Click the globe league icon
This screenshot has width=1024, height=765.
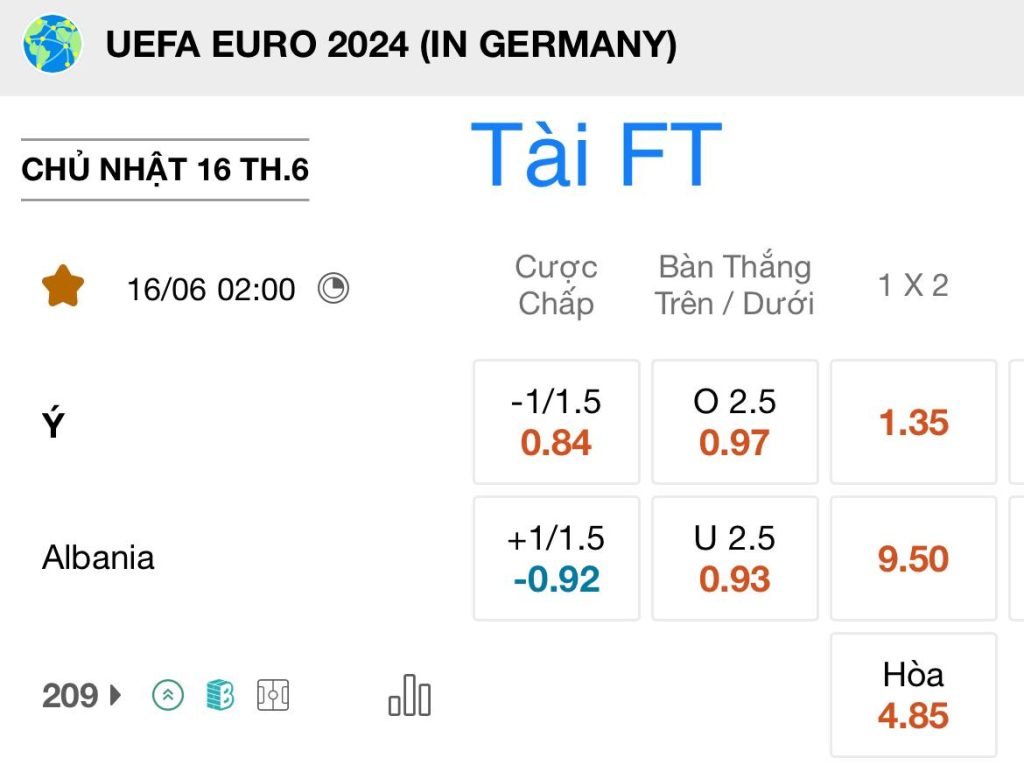click(52, 44)
